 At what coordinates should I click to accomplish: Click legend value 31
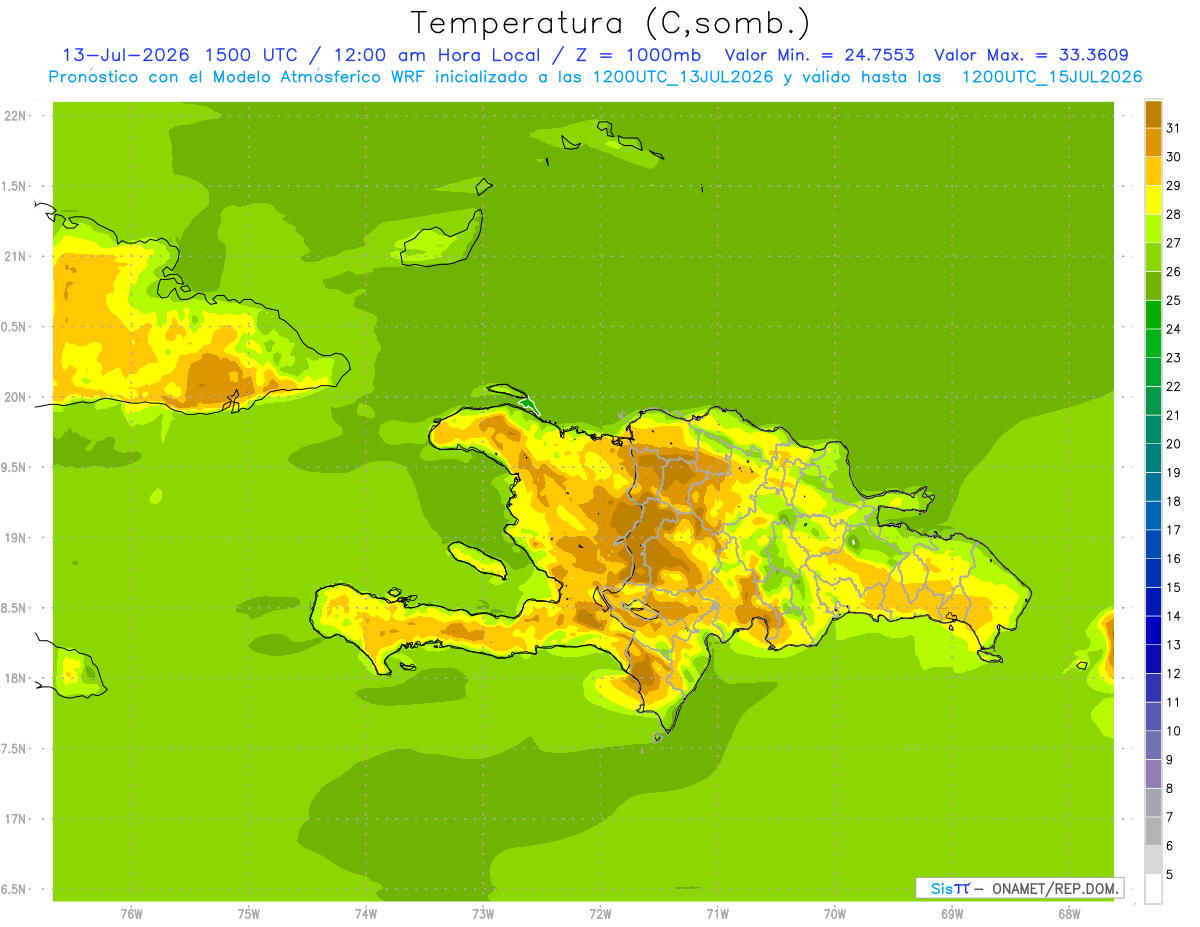point(1174,128)
